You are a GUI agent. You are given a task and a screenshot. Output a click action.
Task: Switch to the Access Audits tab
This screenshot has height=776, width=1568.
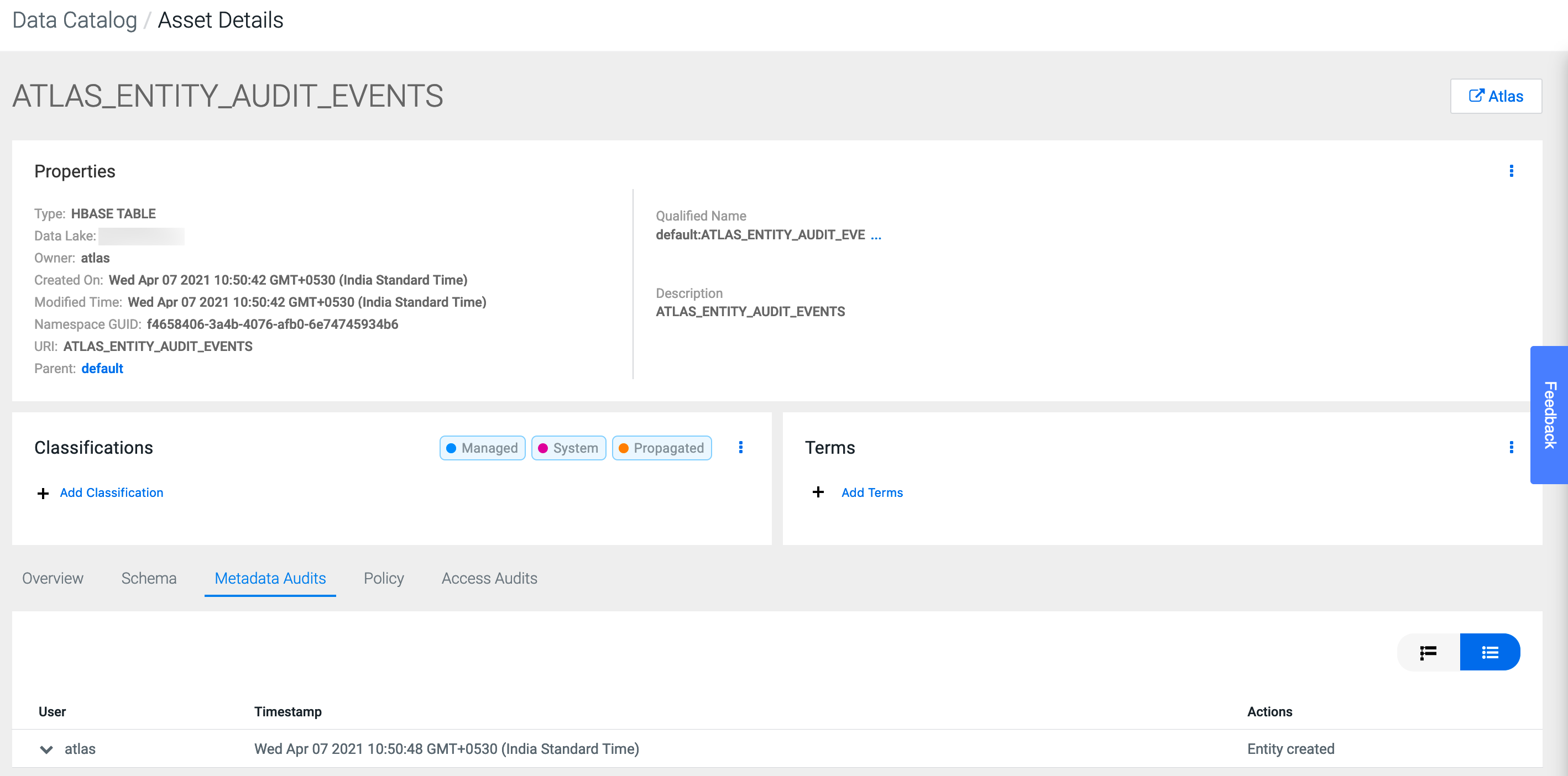tap(489, 578)
